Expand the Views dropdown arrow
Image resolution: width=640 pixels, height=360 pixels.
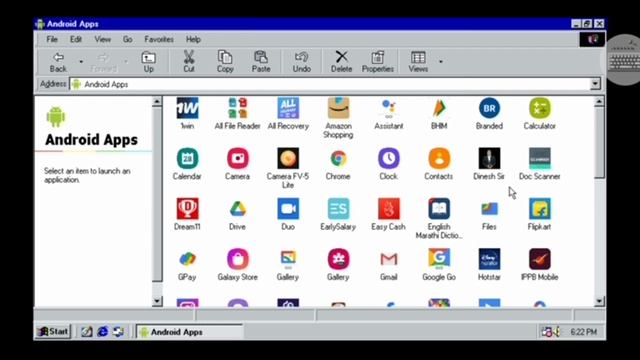point(440,62)
